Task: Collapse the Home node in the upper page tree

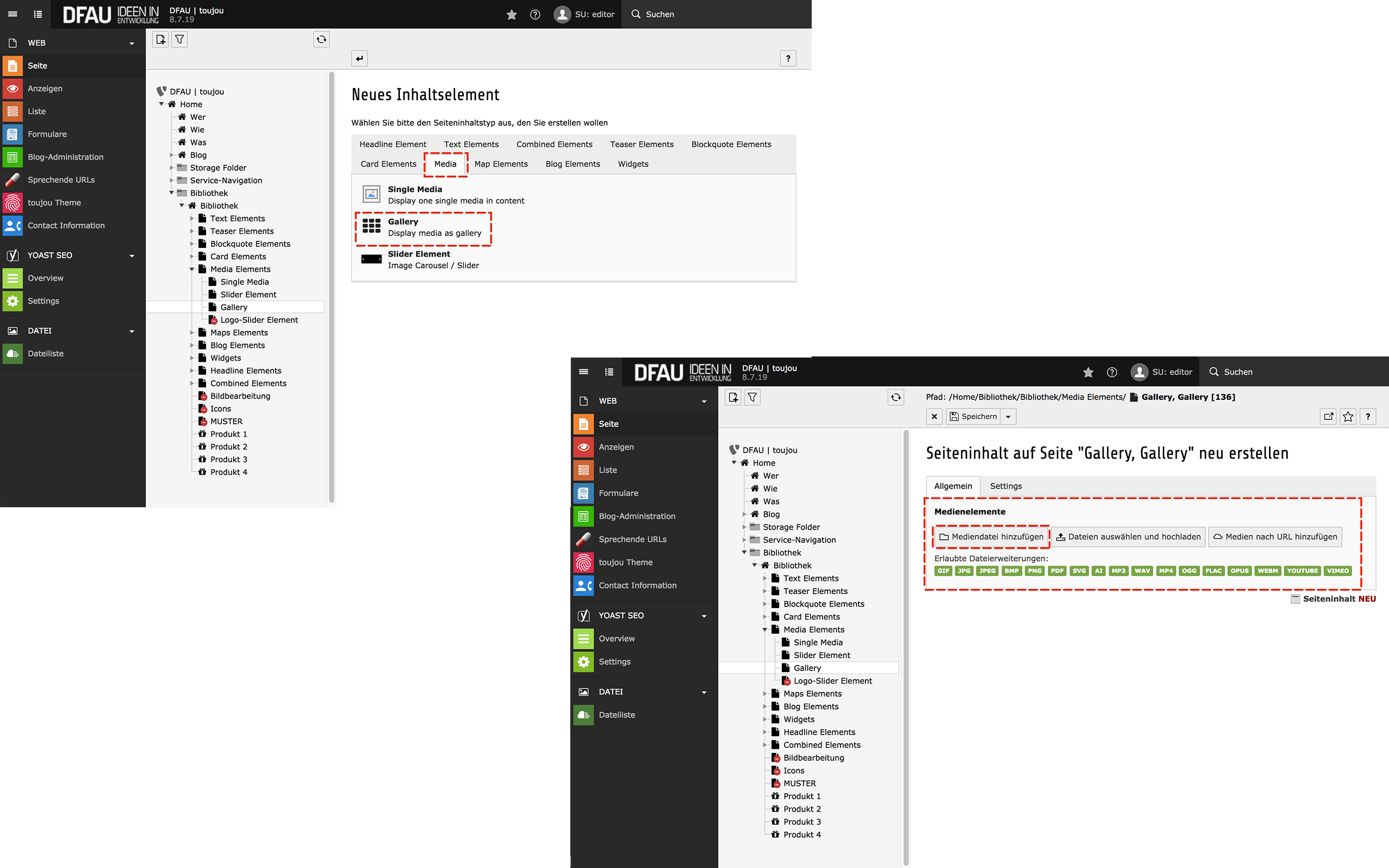Action: (x=161, y=104)
